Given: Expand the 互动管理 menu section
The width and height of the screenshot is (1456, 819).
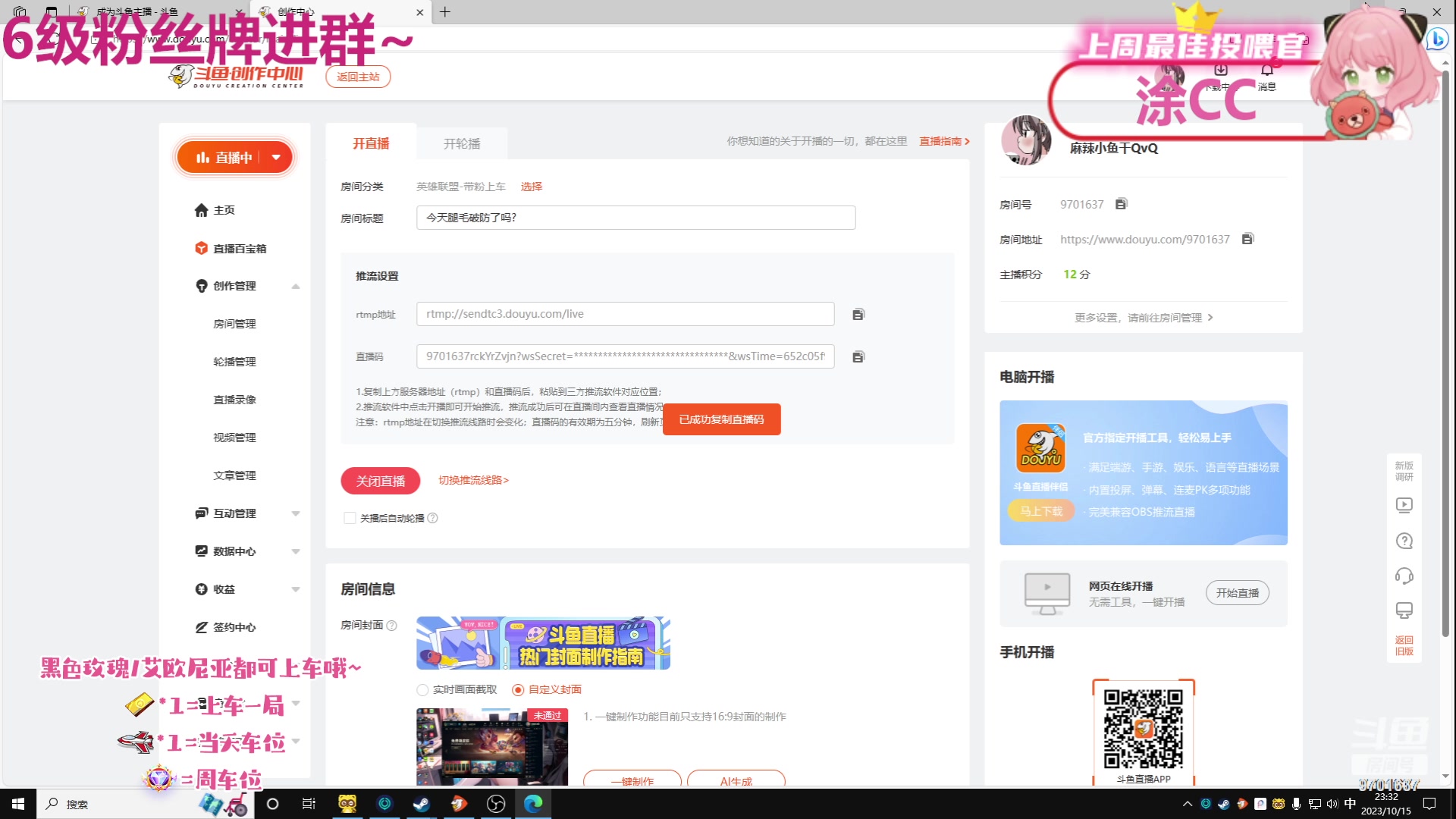Looking at the screenshot, I should coord(296,513).
